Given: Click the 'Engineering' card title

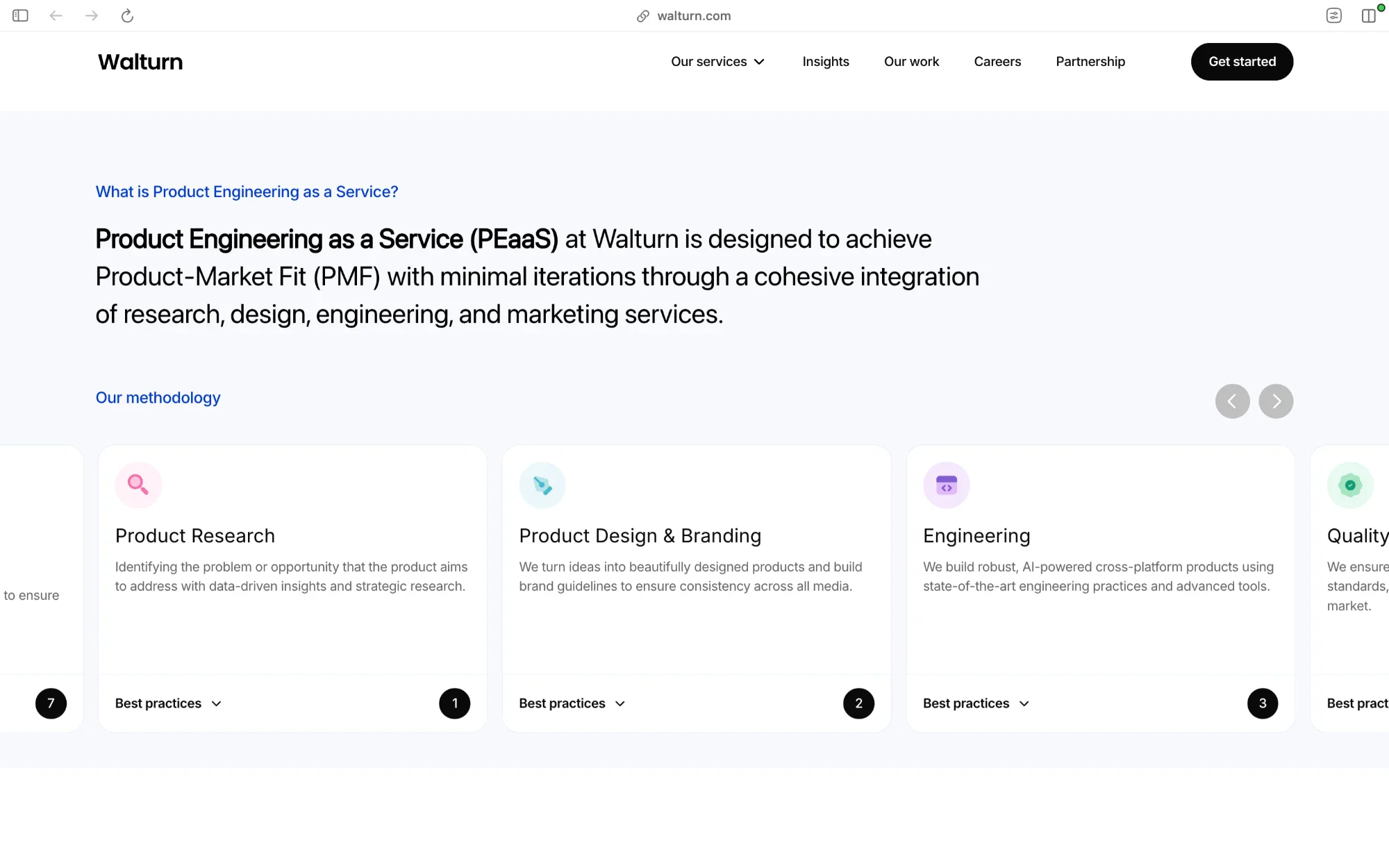Looking at the screenshot, I should click(x=976, y=536).
